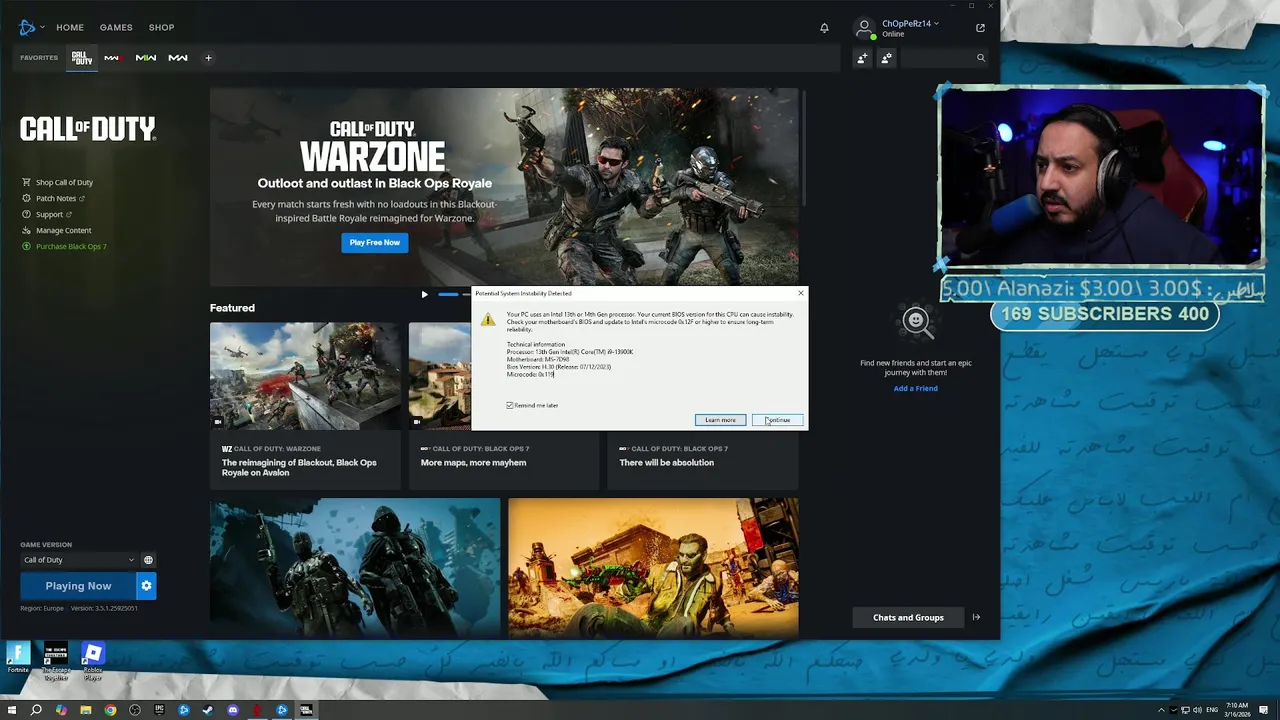Image resolution: width=1280 pixels, height=720 pixels.
Task: Add a game to favorites with plus icon
Action: pyautogui.click(x=208, y=58)
